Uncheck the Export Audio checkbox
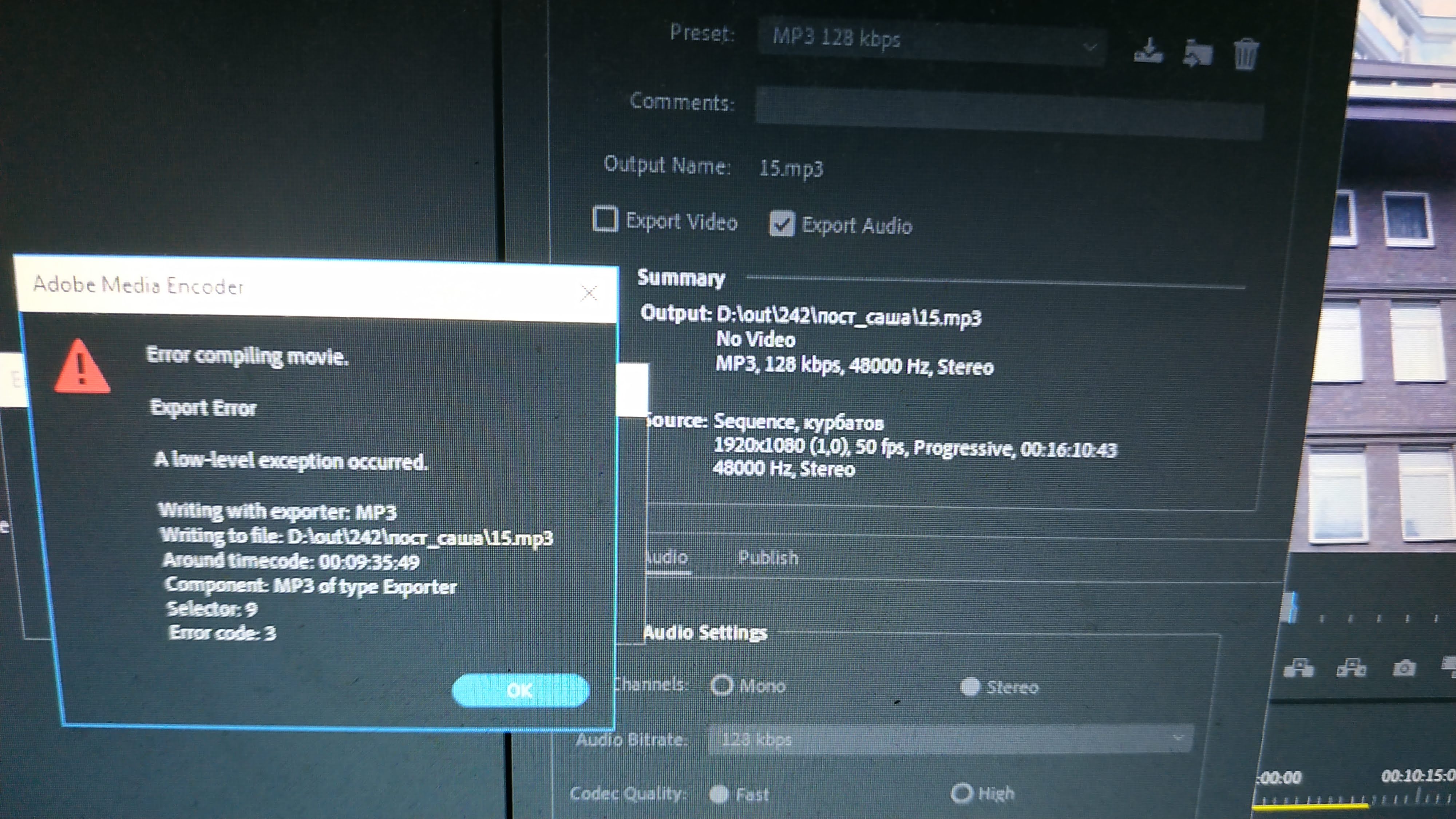 click(x=782, y=223)
